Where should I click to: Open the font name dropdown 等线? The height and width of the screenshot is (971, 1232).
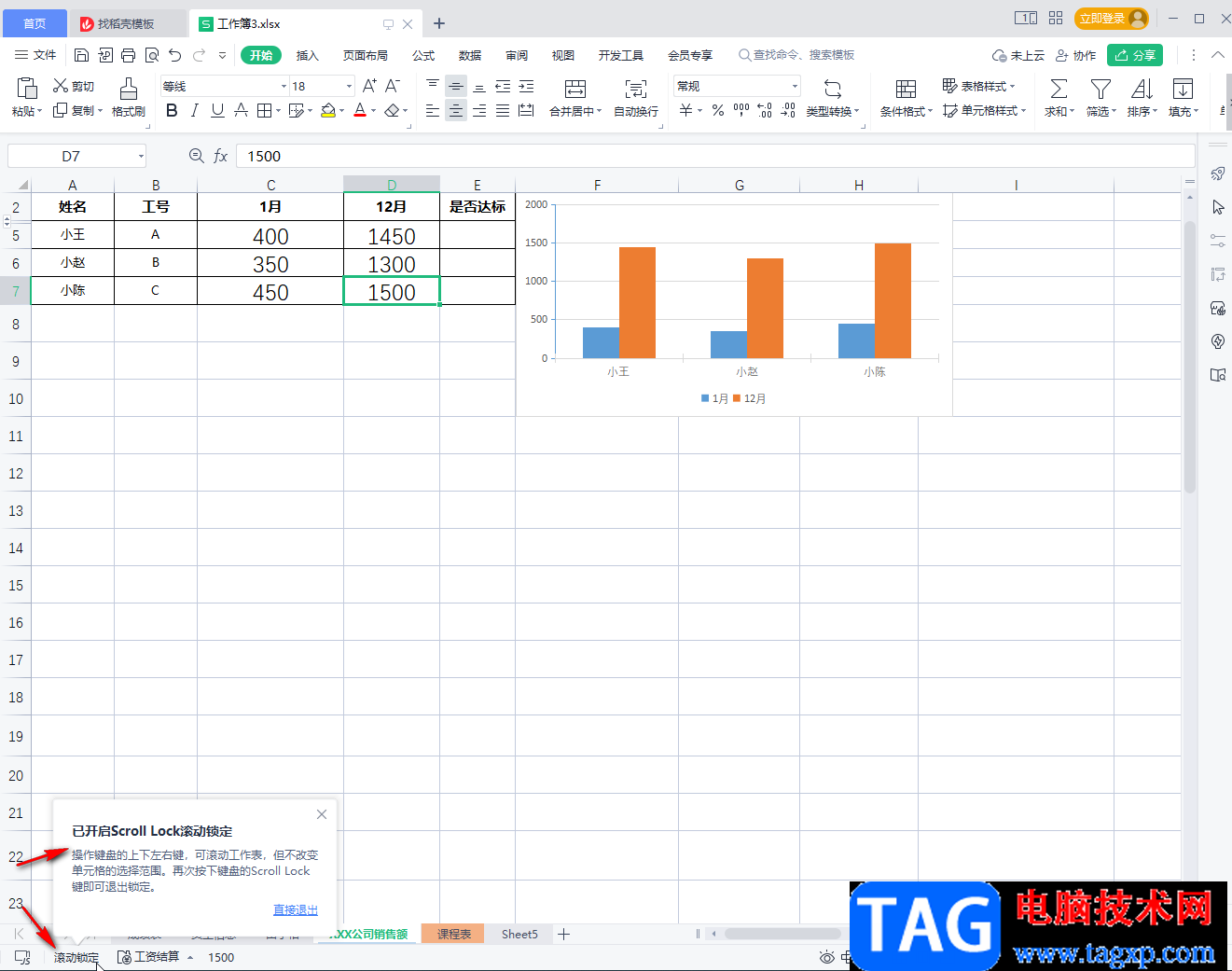coord(284,86)
